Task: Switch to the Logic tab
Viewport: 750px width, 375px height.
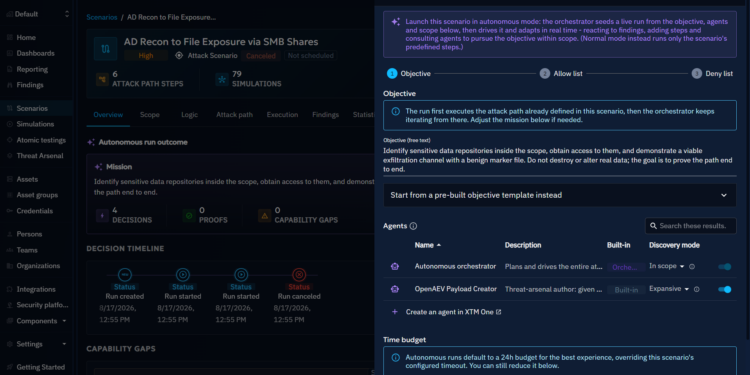Action: coord(189,115)
